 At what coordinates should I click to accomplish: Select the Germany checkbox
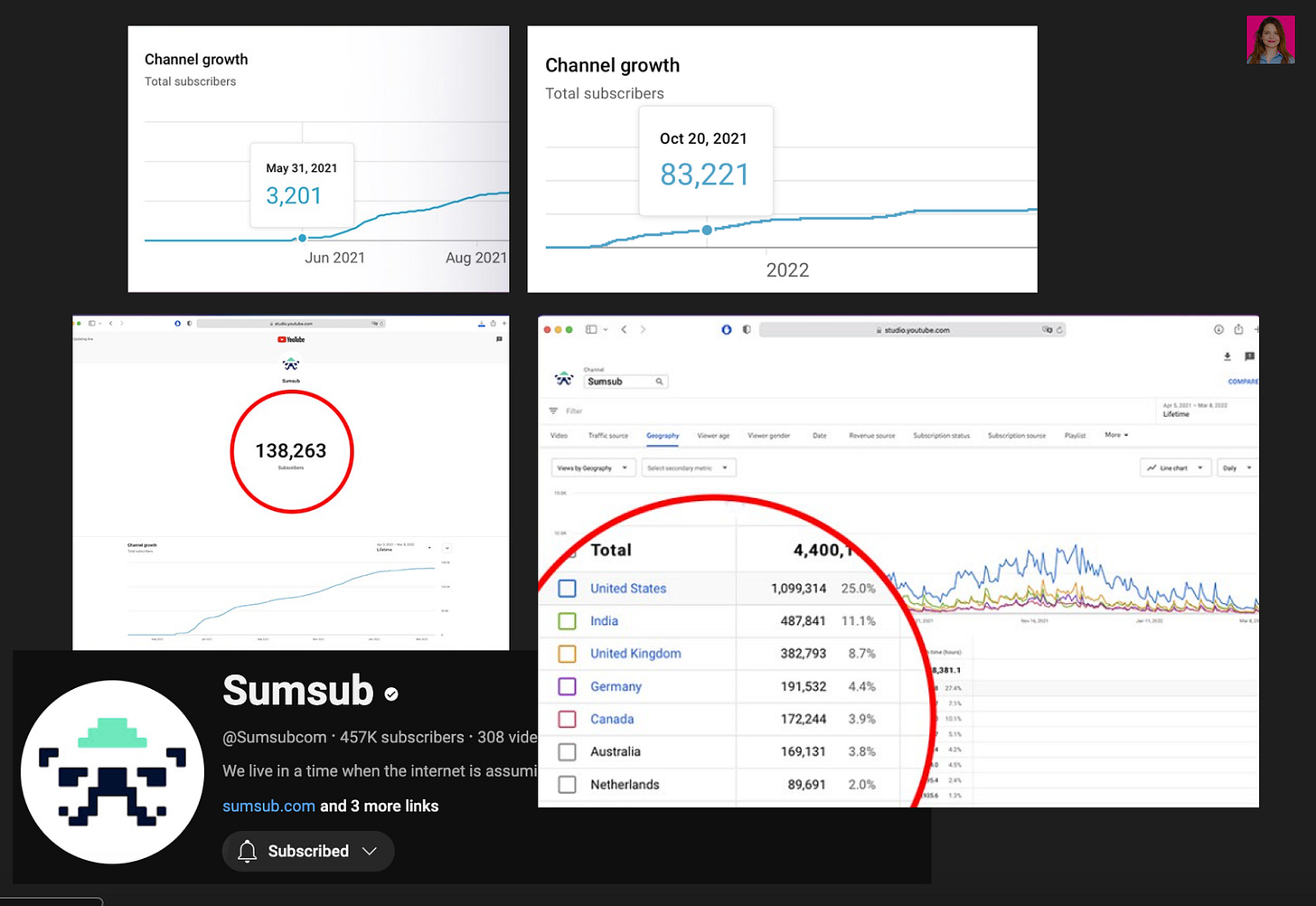coord(567,686)
